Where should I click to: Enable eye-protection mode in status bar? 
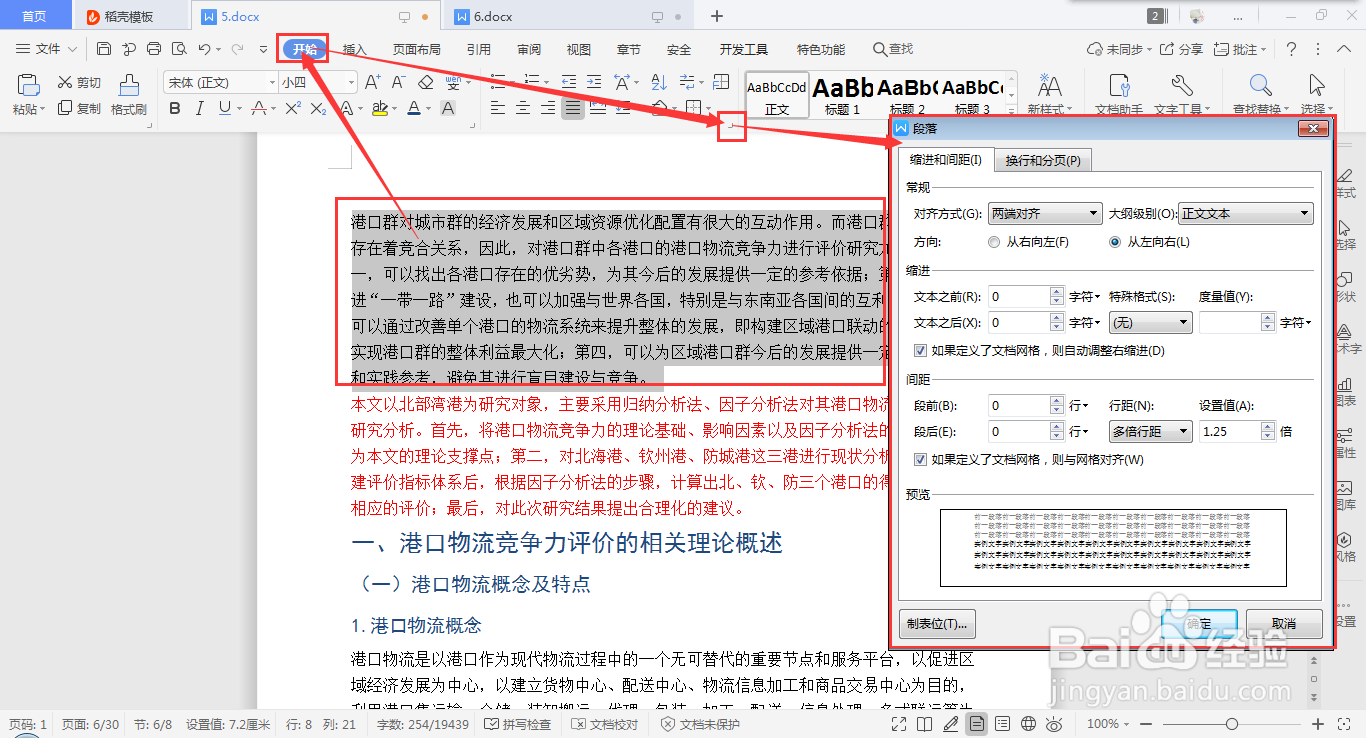tap(1054, 724)
